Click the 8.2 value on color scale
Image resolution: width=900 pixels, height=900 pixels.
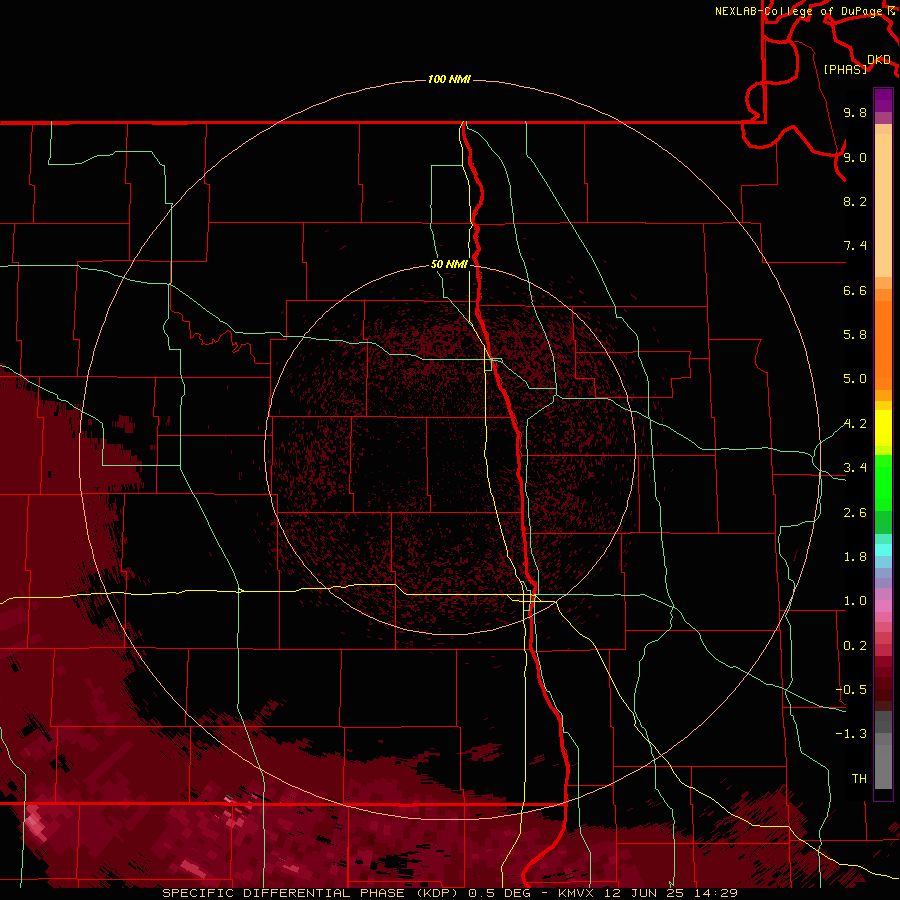click(855, 201)
